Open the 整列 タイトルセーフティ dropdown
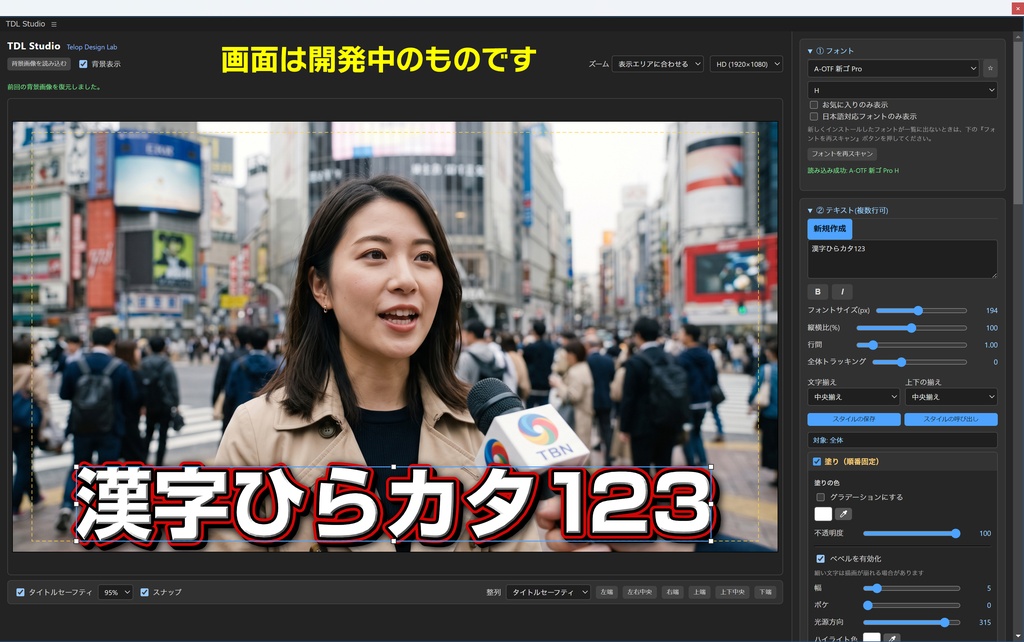Screen dimensions: 1024x642 point(549,592)
